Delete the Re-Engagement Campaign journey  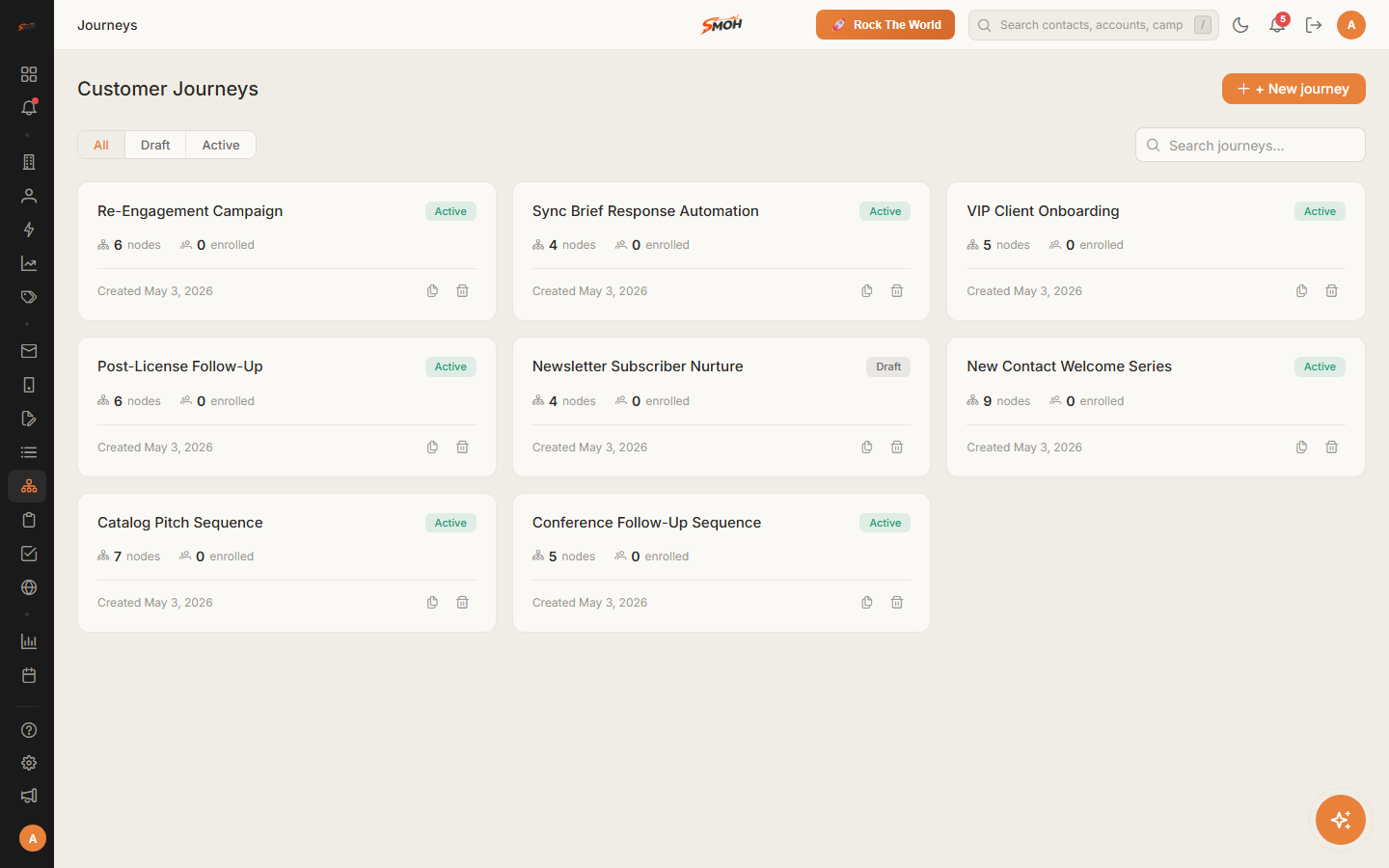click(462, 291)
